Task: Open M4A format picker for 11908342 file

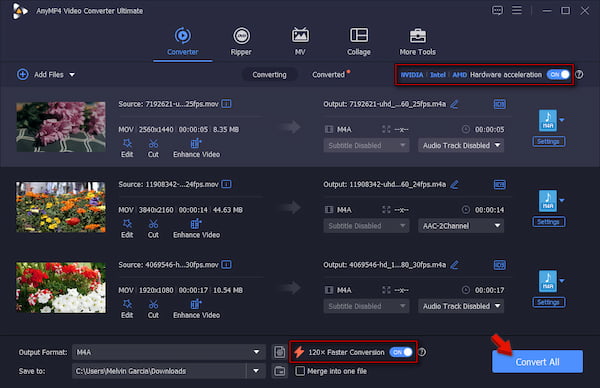Action: (551, 201)
